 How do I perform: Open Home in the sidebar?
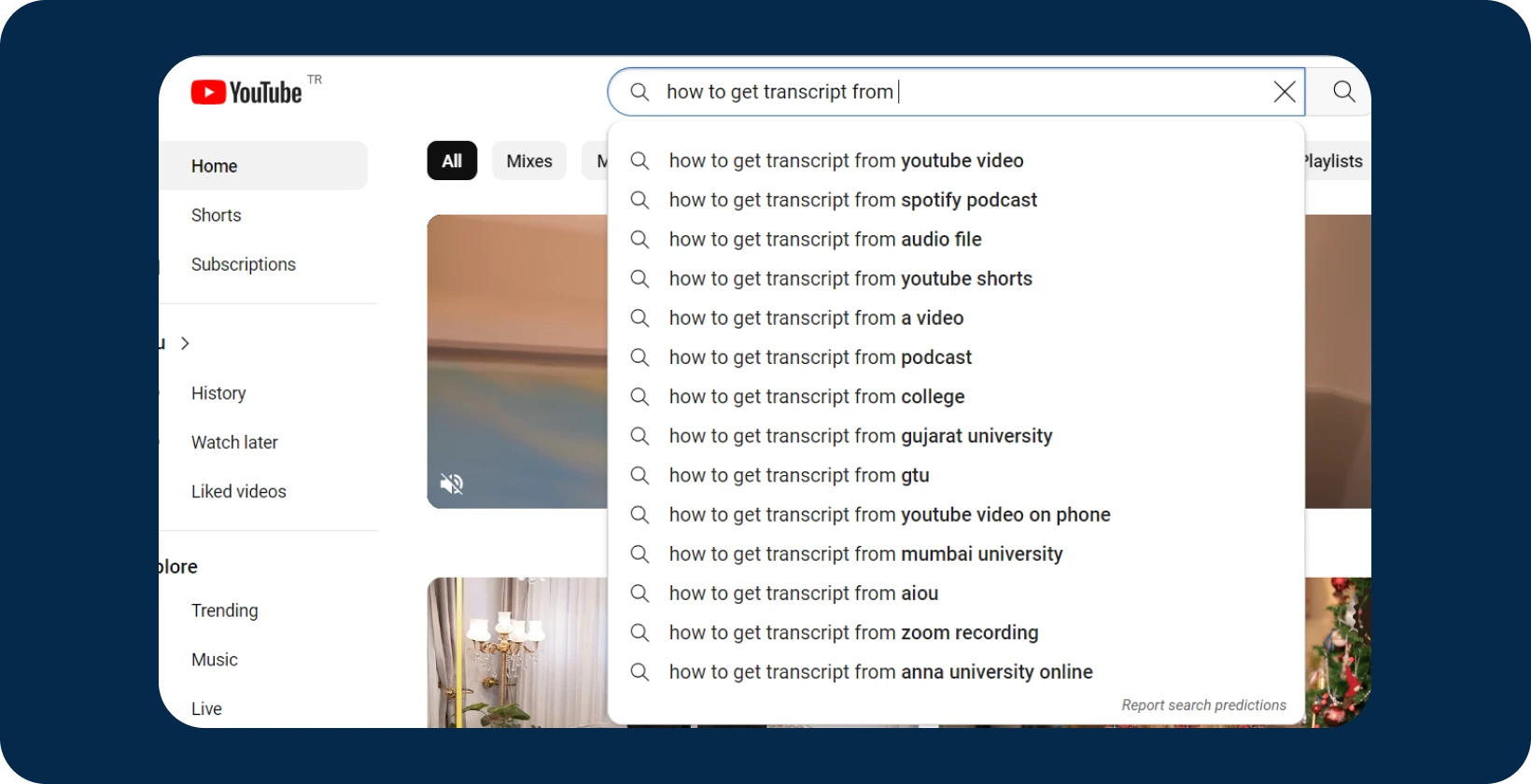click(x=263, y=165)
